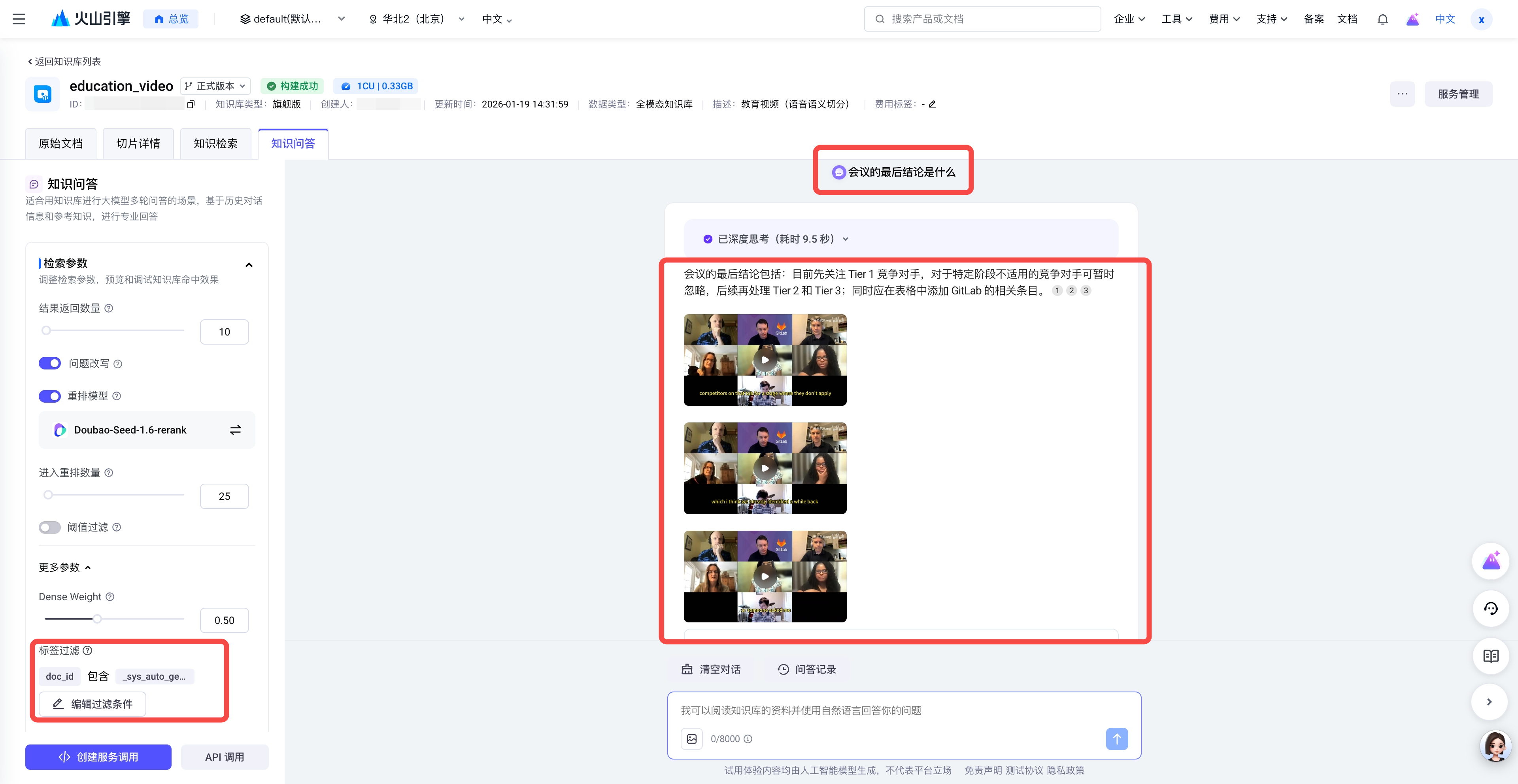Click the image upload icon in input
The image size is (1518, 784).
tap(692, 739)
